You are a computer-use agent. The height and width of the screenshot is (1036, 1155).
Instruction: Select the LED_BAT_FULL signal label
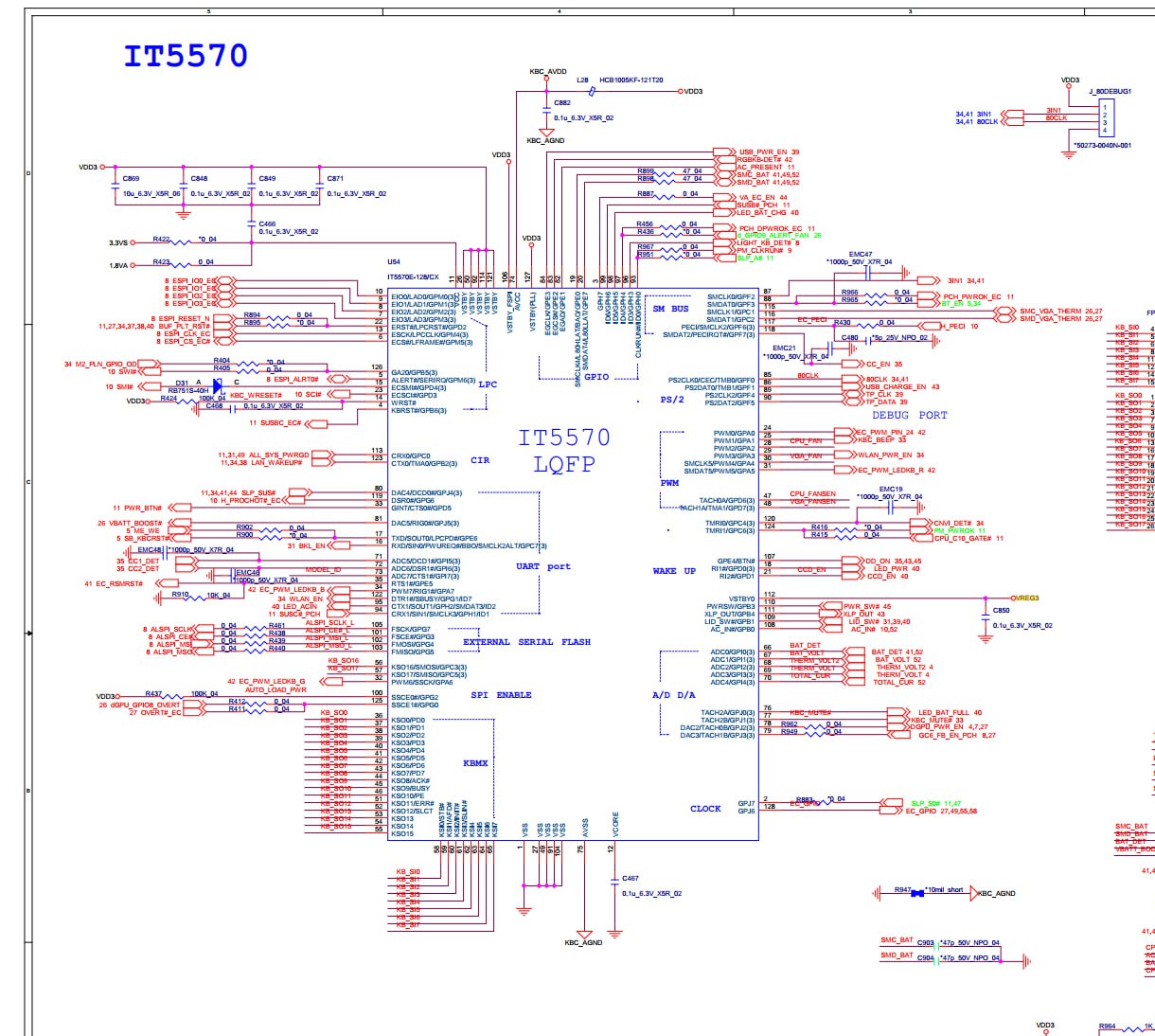944,712
